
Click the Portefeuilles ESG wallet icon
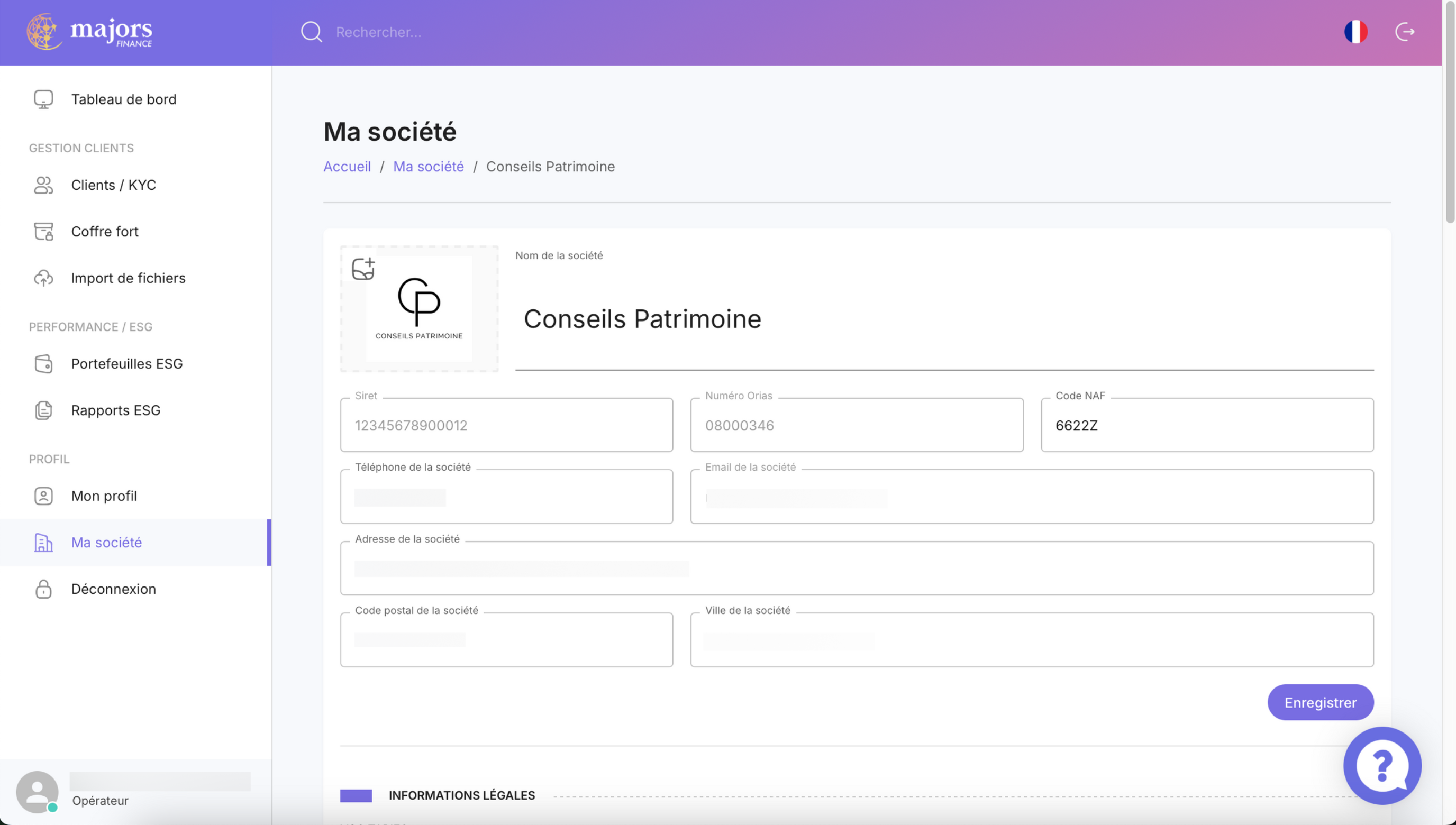click(43, 364)
